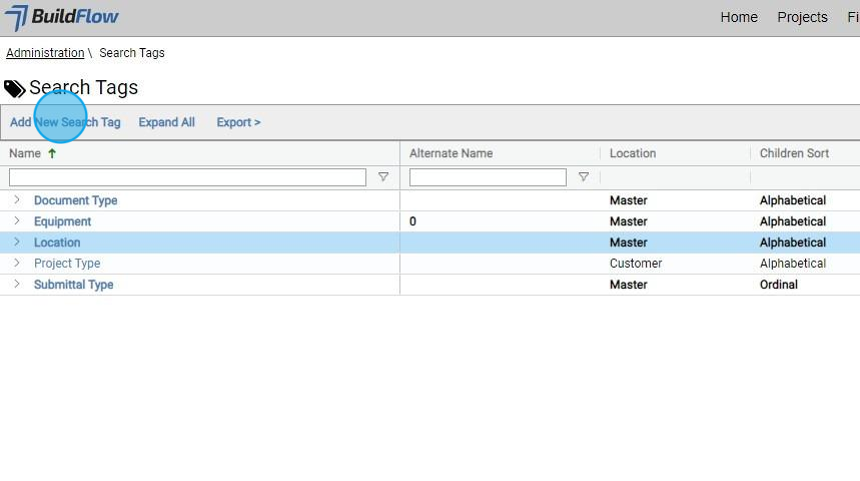Open the Home menu
Screen dimensions: 860x481
point(739,17)
